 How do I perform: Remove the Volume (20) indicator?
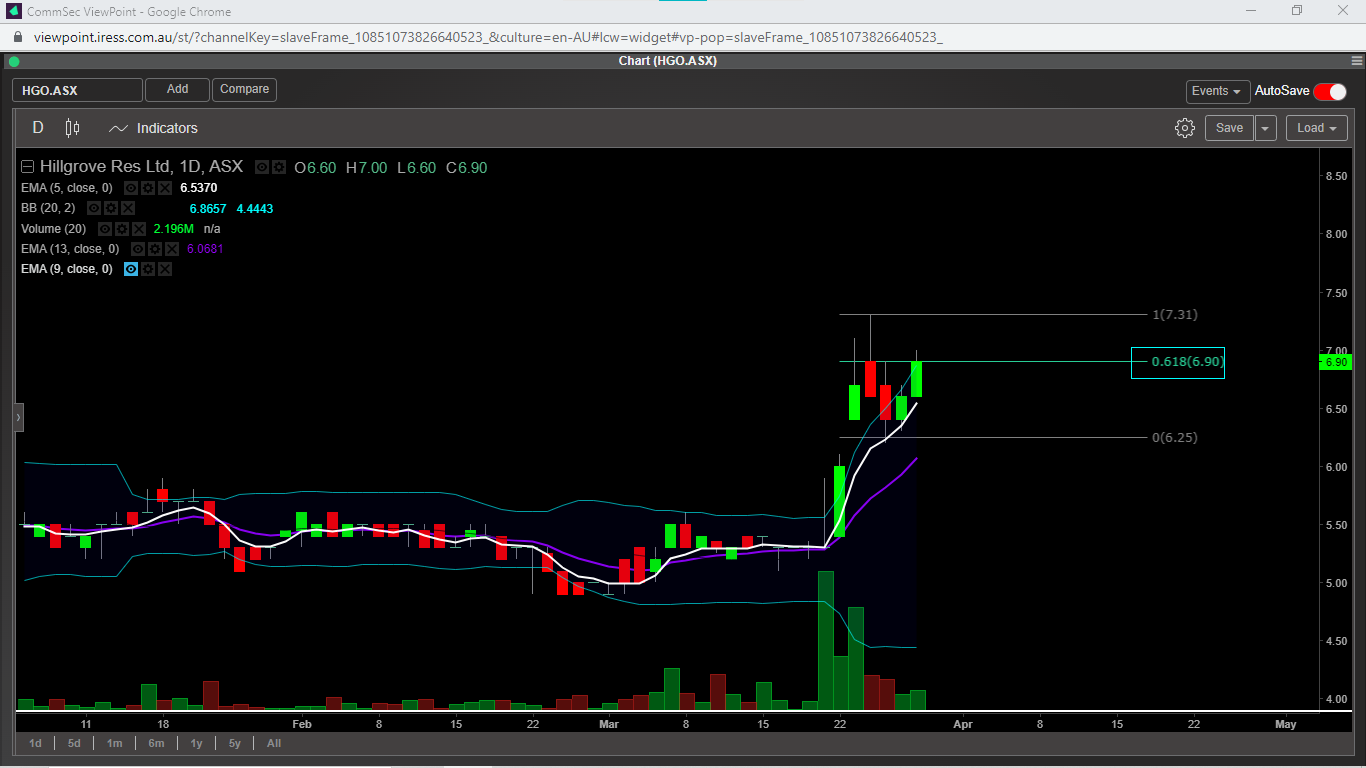(x=140, y=229)
